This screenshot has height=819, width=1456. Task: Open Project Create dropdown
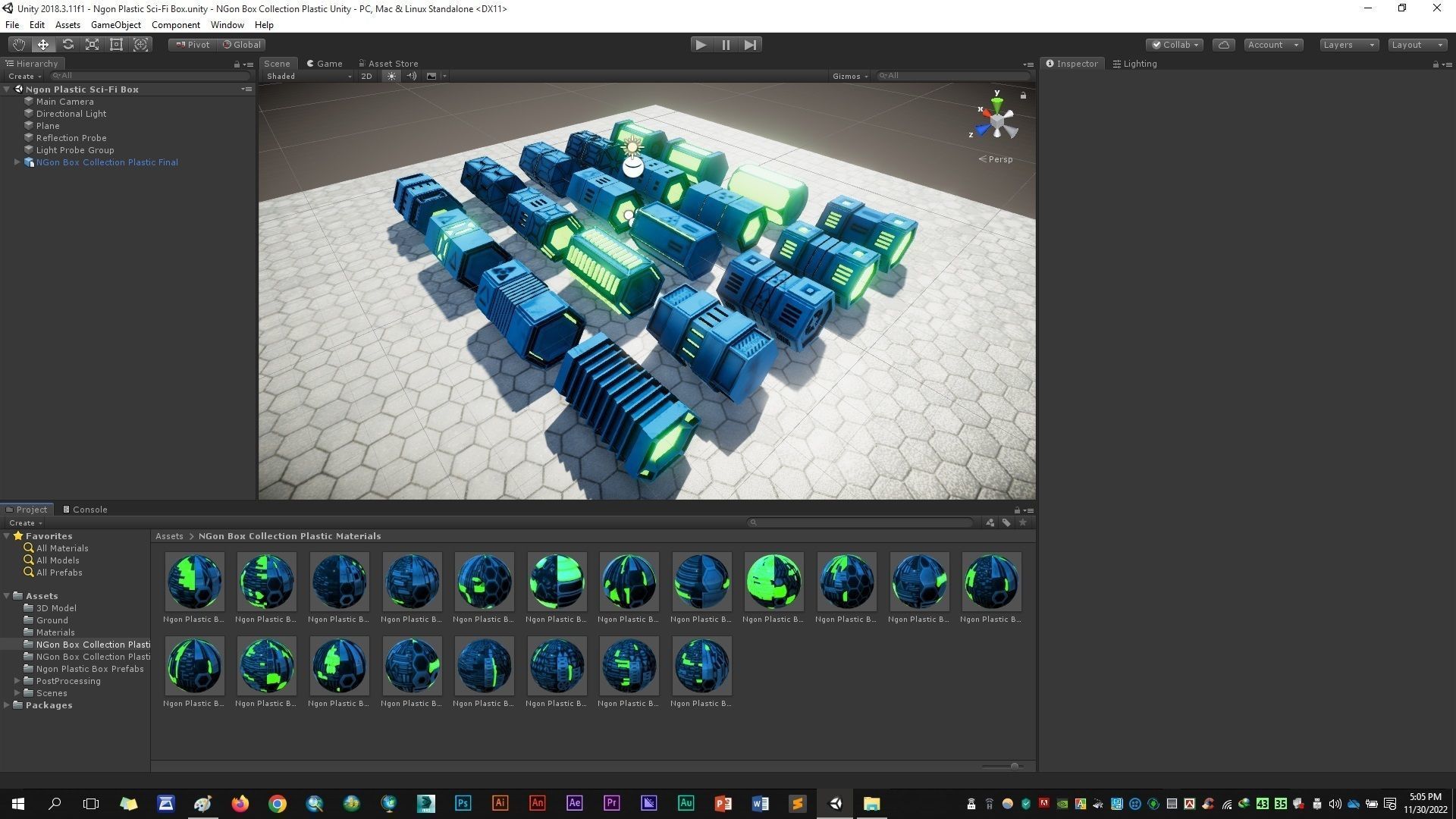[x=25, y=523]
